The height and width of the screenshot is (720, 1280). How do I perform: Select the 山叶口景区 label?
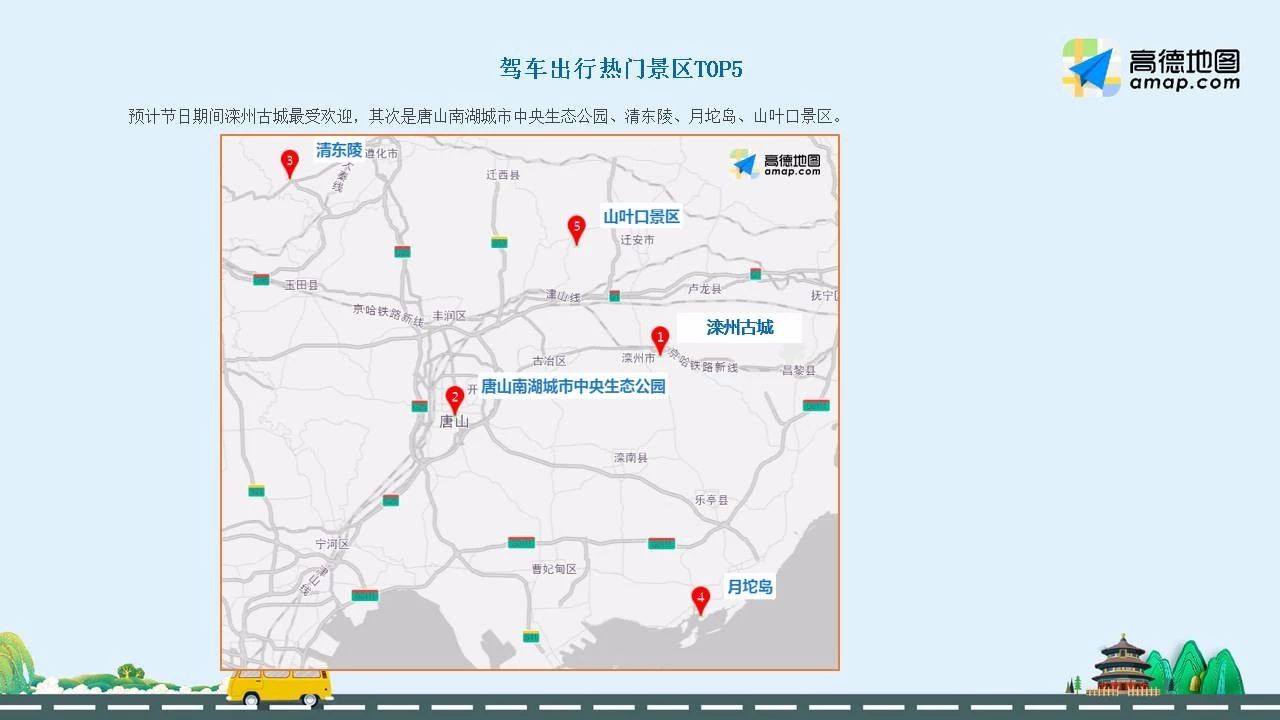[x=641, y=216]
